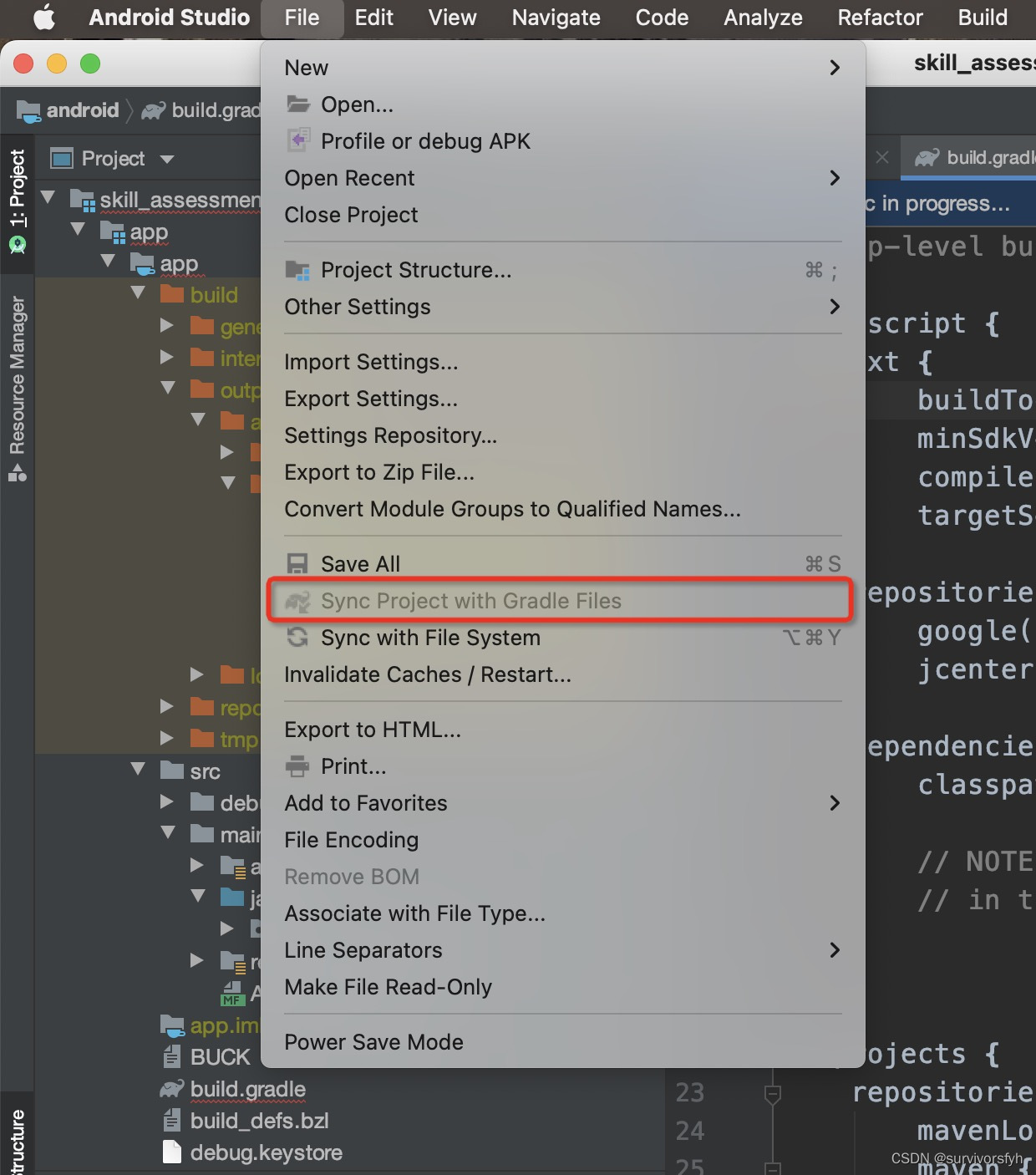Click the orange build folder icon
This screenshot has height=1175, width=1036.
click(172, 294)
